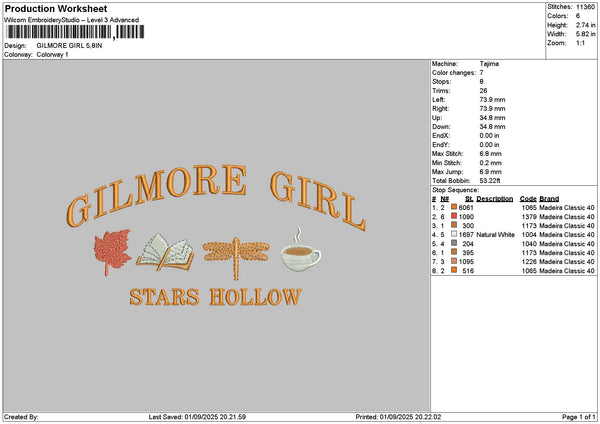Viewport: 600px width, 424px height.
Task: Click the Trims value '26'
Action: [x=483, y=91]
